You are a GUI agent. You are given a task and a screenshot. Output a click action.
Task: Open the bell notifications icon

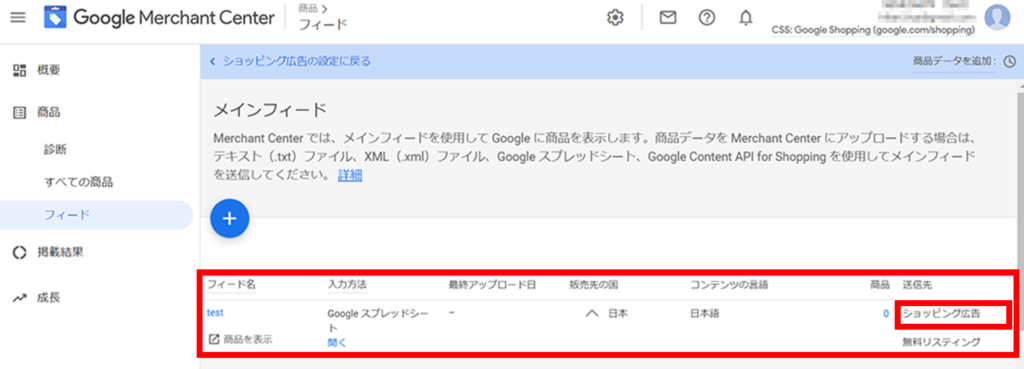pos(746,18)
